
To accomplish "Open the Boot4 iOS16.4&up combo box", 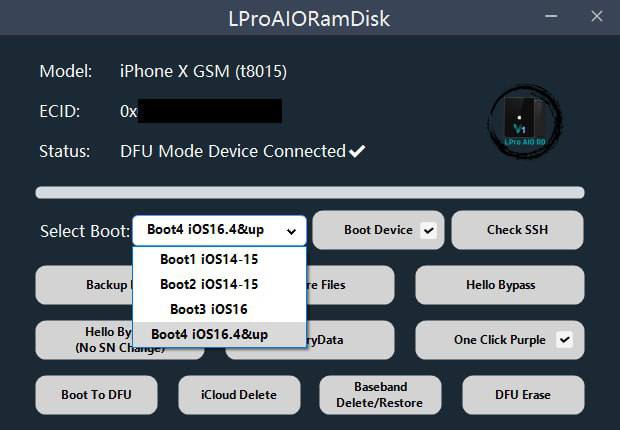I will tap(219, 230).
